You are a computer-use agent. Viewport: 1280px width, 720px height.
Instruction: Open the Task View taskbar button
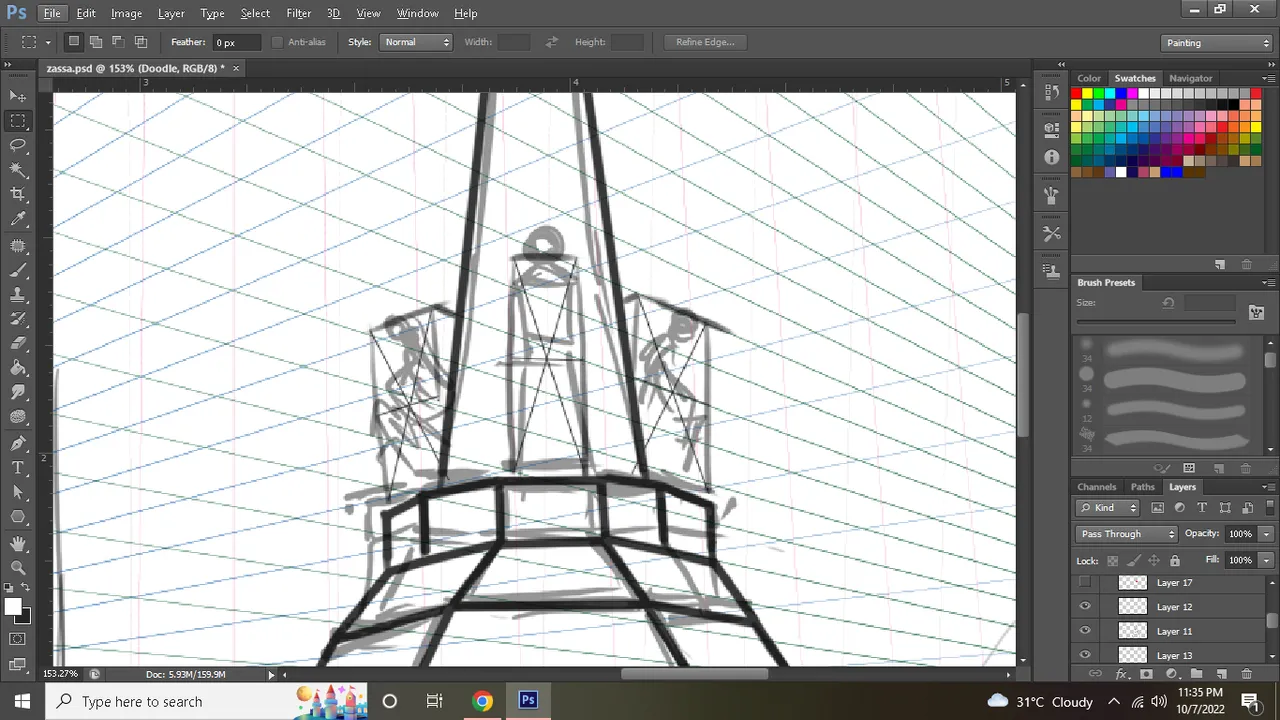[x=434, y=701]
